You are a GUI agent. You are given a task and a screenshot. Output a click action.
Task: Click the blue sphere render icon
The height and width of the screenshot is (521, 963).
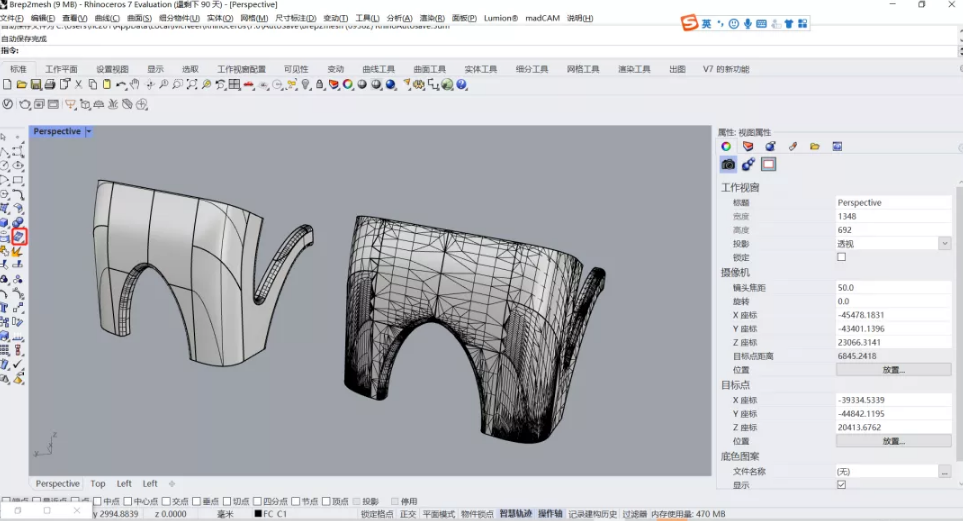coord(390,84)
